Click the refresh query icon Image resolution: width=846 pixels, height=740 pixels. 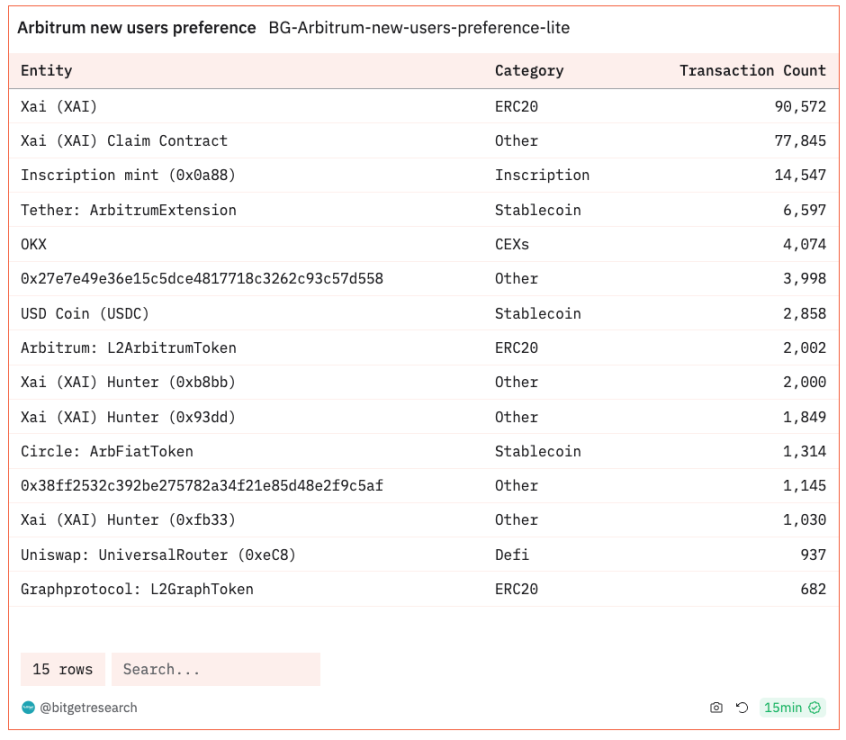(742, 708)
